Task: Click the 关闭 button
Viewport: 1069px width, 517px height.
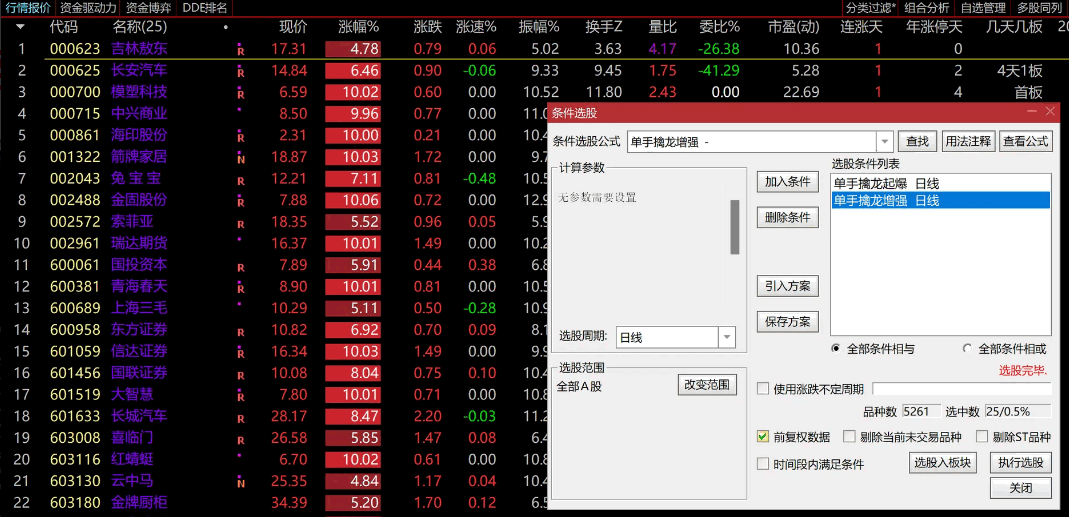Action: coord(1021,488)
